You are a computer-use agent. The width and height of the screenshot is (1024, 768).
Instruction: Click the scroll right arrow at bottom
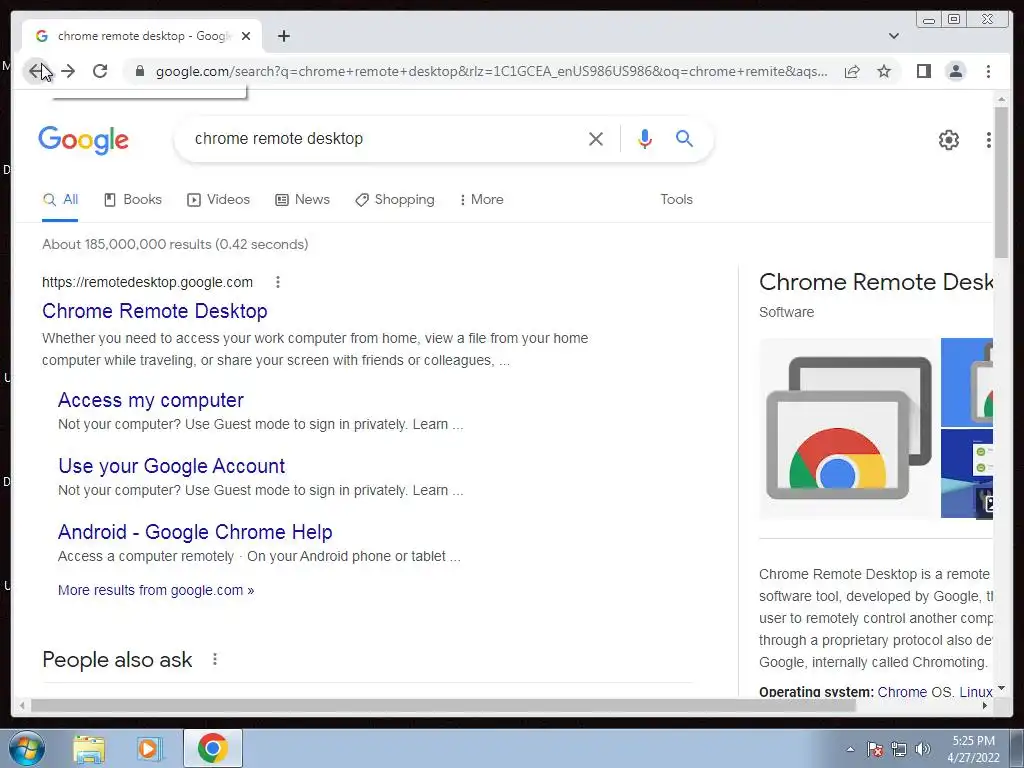pos(985,705)
